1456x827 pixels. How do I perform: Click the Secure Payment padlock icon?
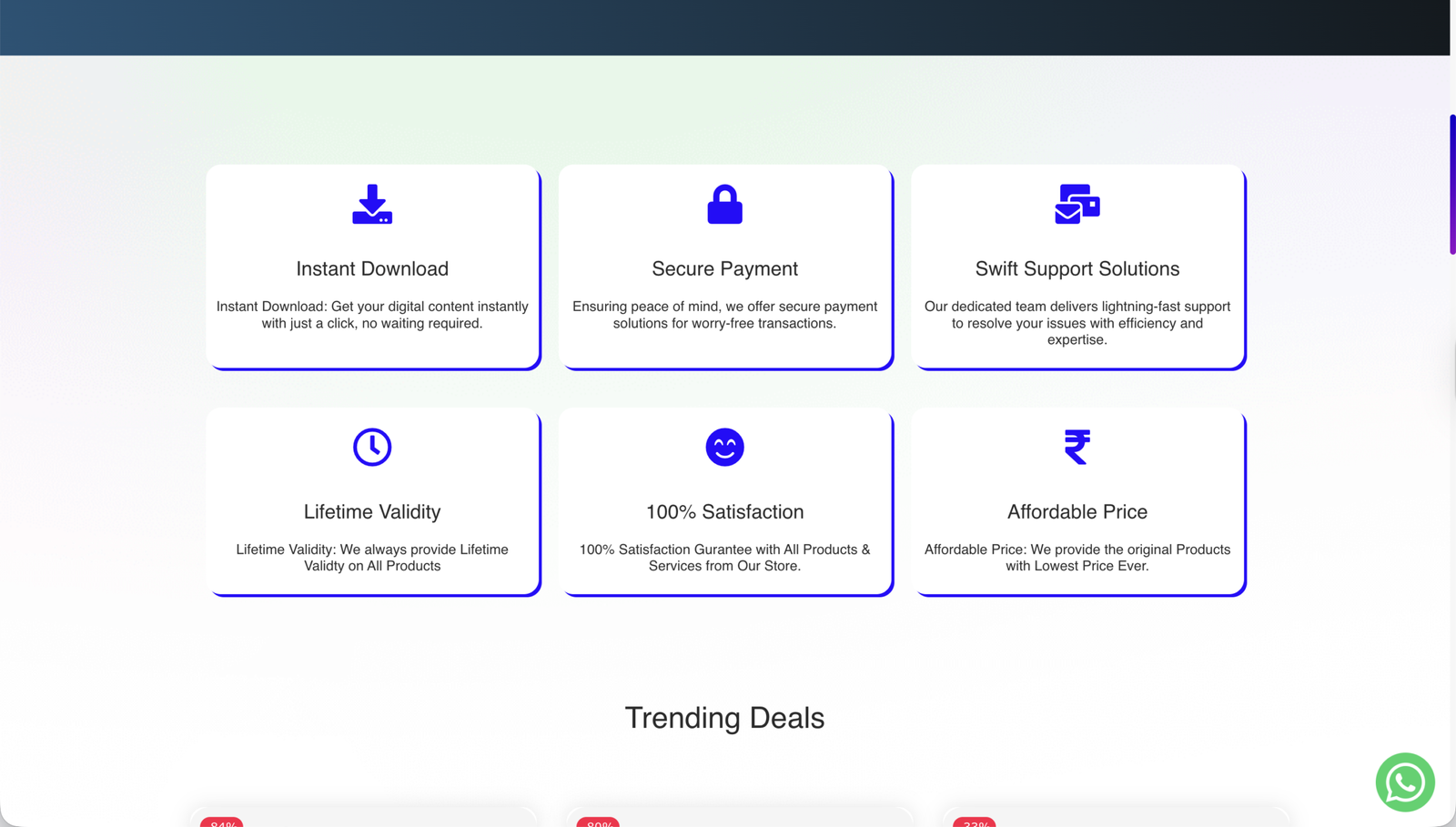pos(724,205)
